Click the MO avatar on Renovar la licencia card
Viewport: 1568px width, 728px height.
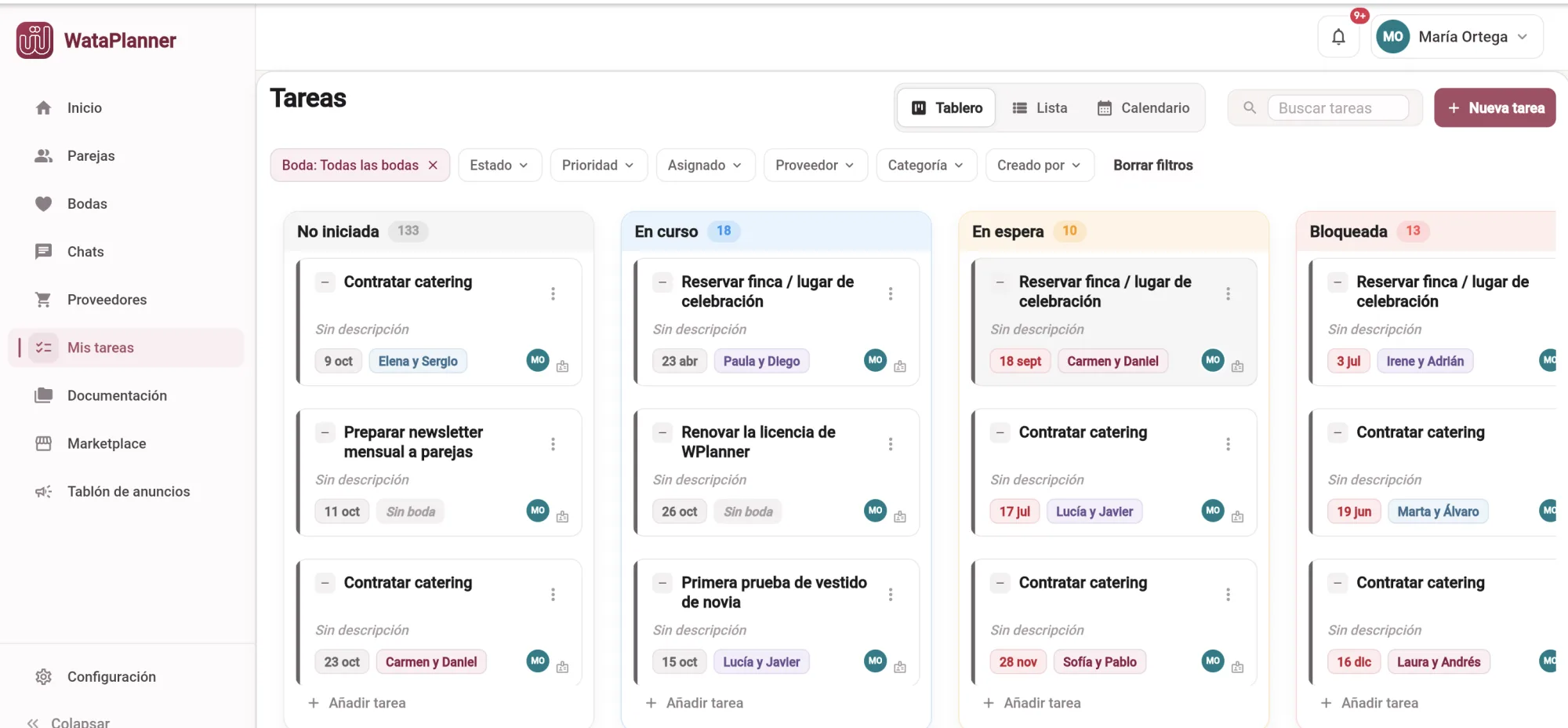[x=876, y=511]
